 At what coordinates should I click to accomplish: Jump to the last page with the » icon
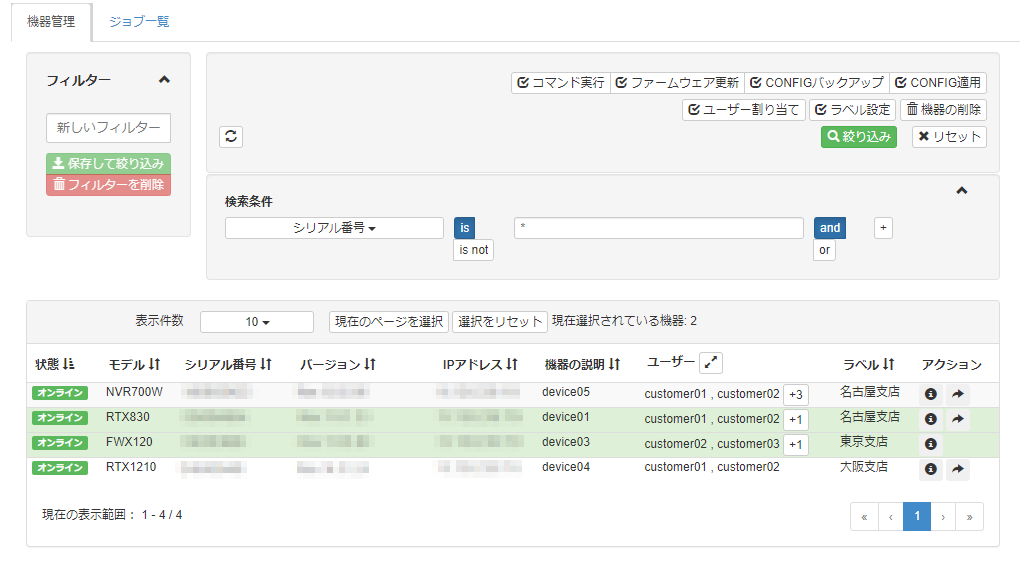tap(968, 516)
